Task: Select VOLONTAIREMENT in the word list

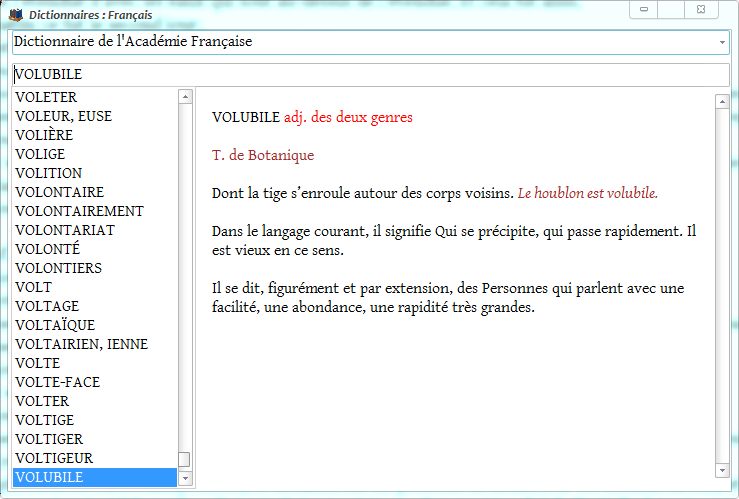Action: [95, 211]
